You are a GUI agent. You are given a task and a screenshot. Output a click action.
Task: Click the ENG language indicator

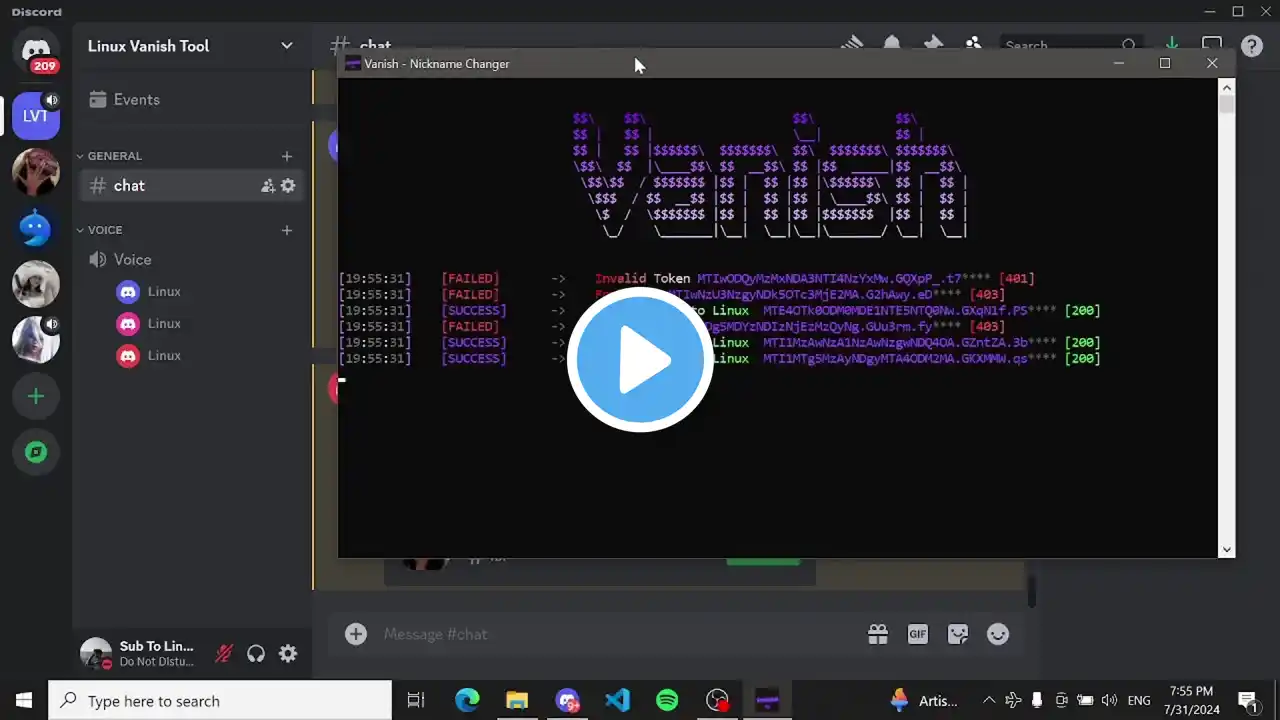coord(1139,701)
